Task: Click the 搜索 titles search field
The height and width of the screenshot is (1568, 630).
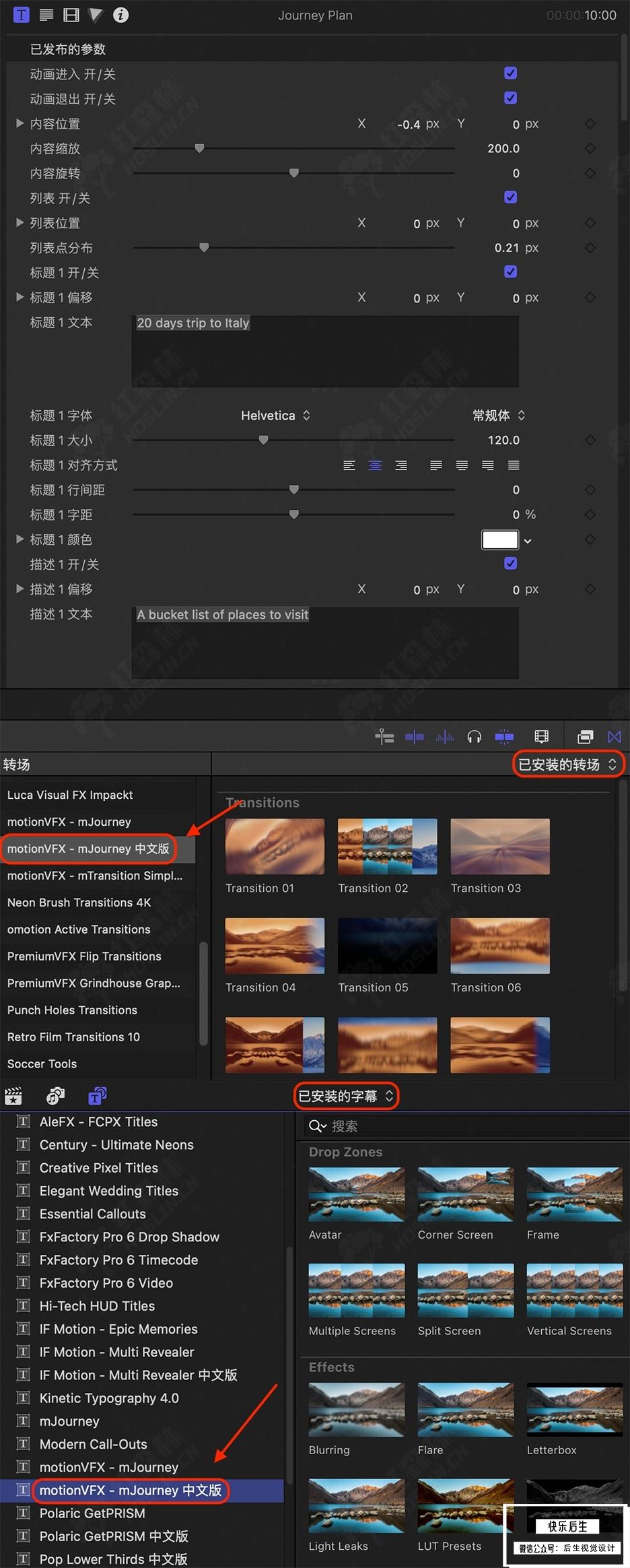Action: pos(465,1126)
